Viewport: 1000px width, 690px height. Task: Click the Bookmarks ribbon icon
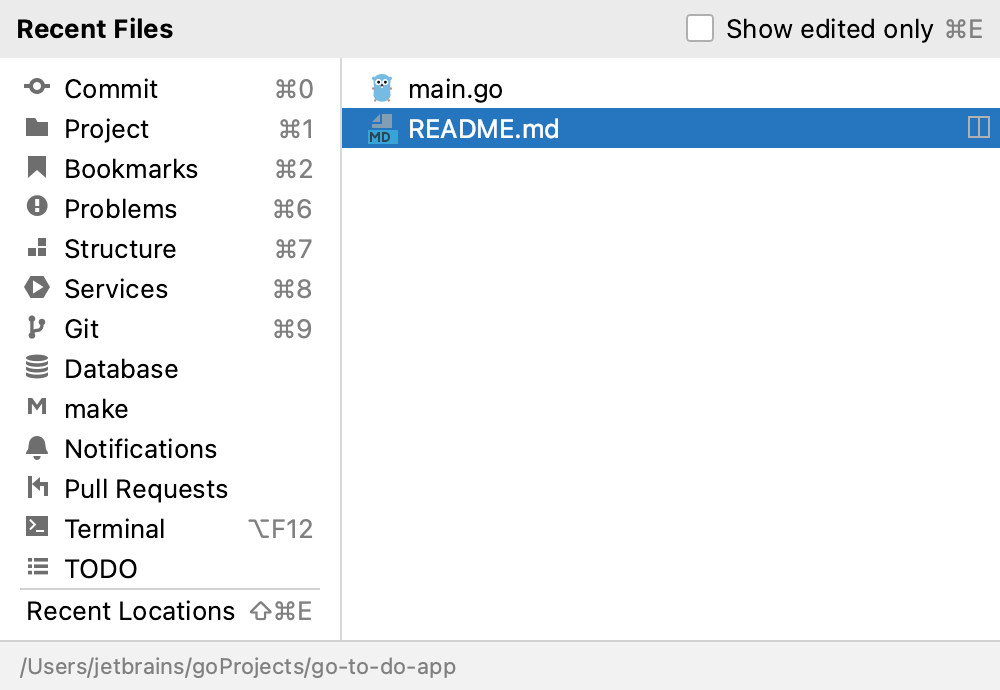click(x=37, y=168)
